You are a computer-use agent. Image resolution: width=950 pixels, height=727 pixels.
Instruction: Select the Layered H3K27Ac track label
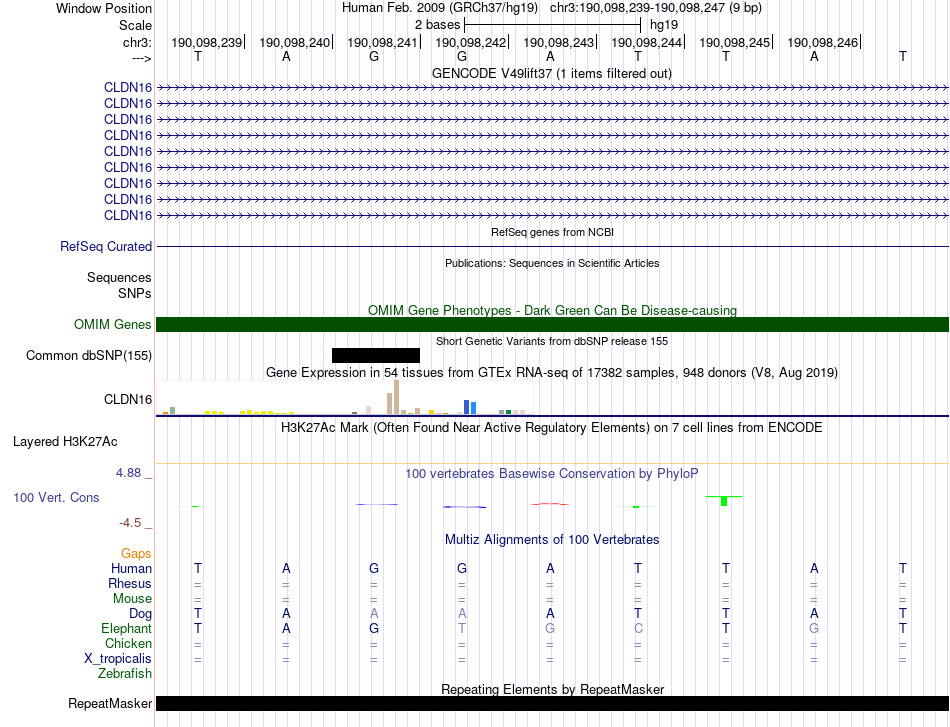tap(65, 442)
